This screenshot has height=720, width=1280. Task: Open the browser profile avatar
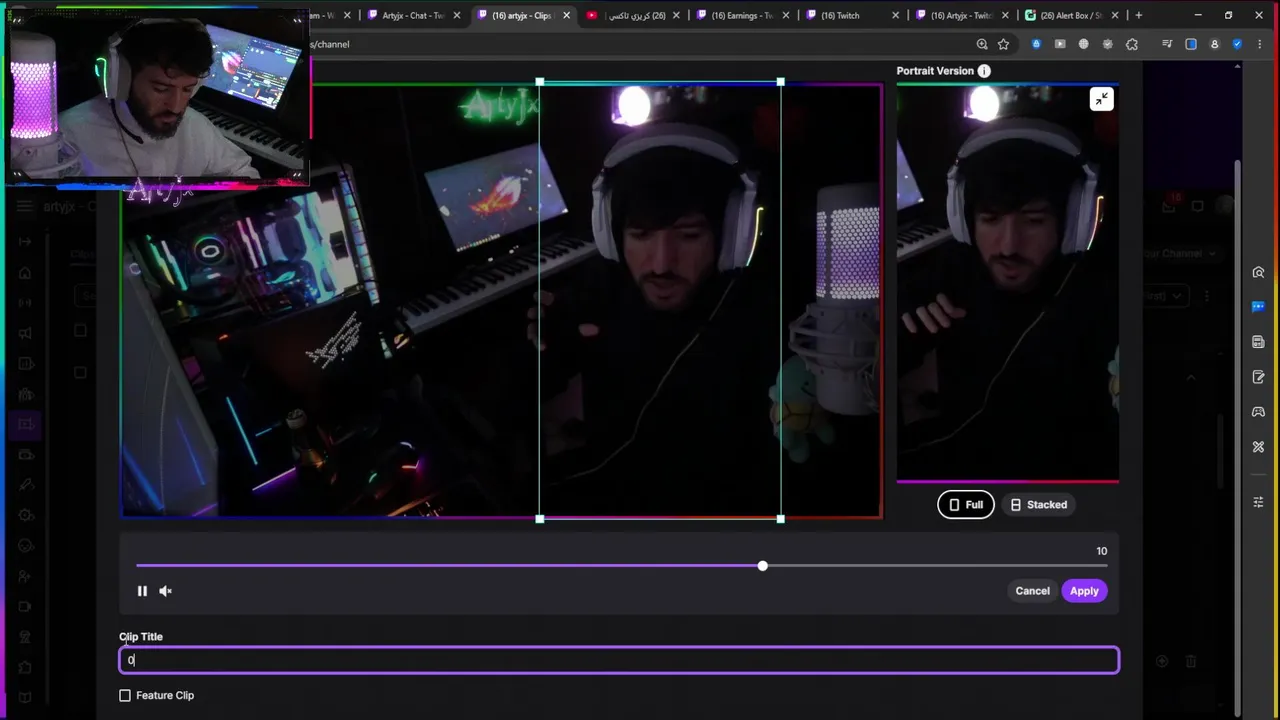coord(1214,44)
